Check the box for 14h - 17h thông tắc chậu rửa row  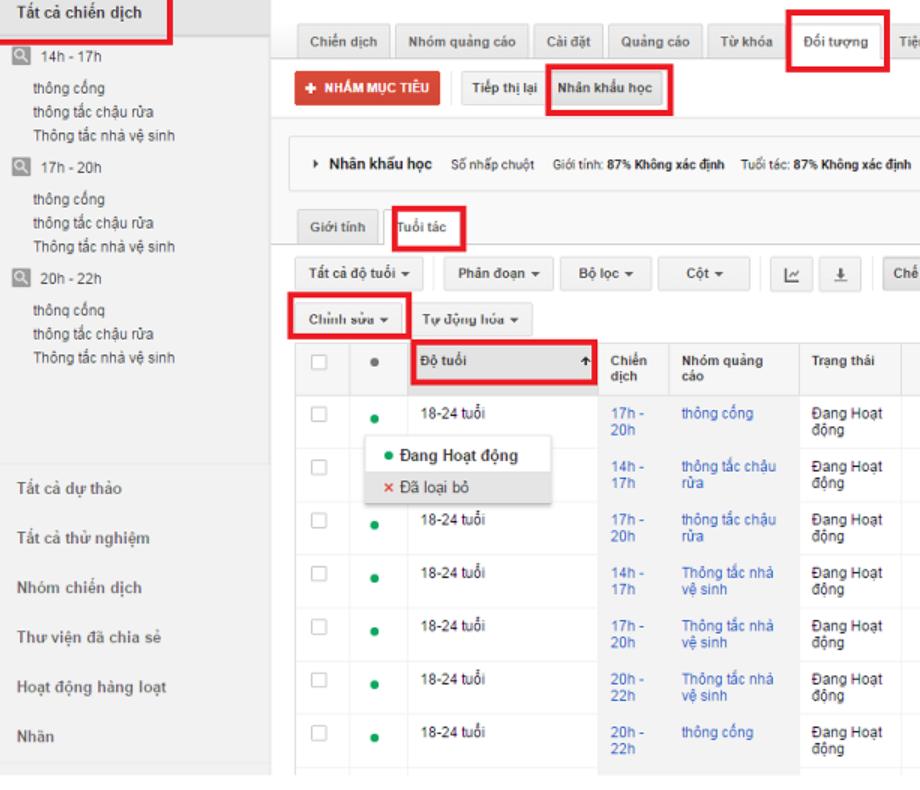click(319, 467)
